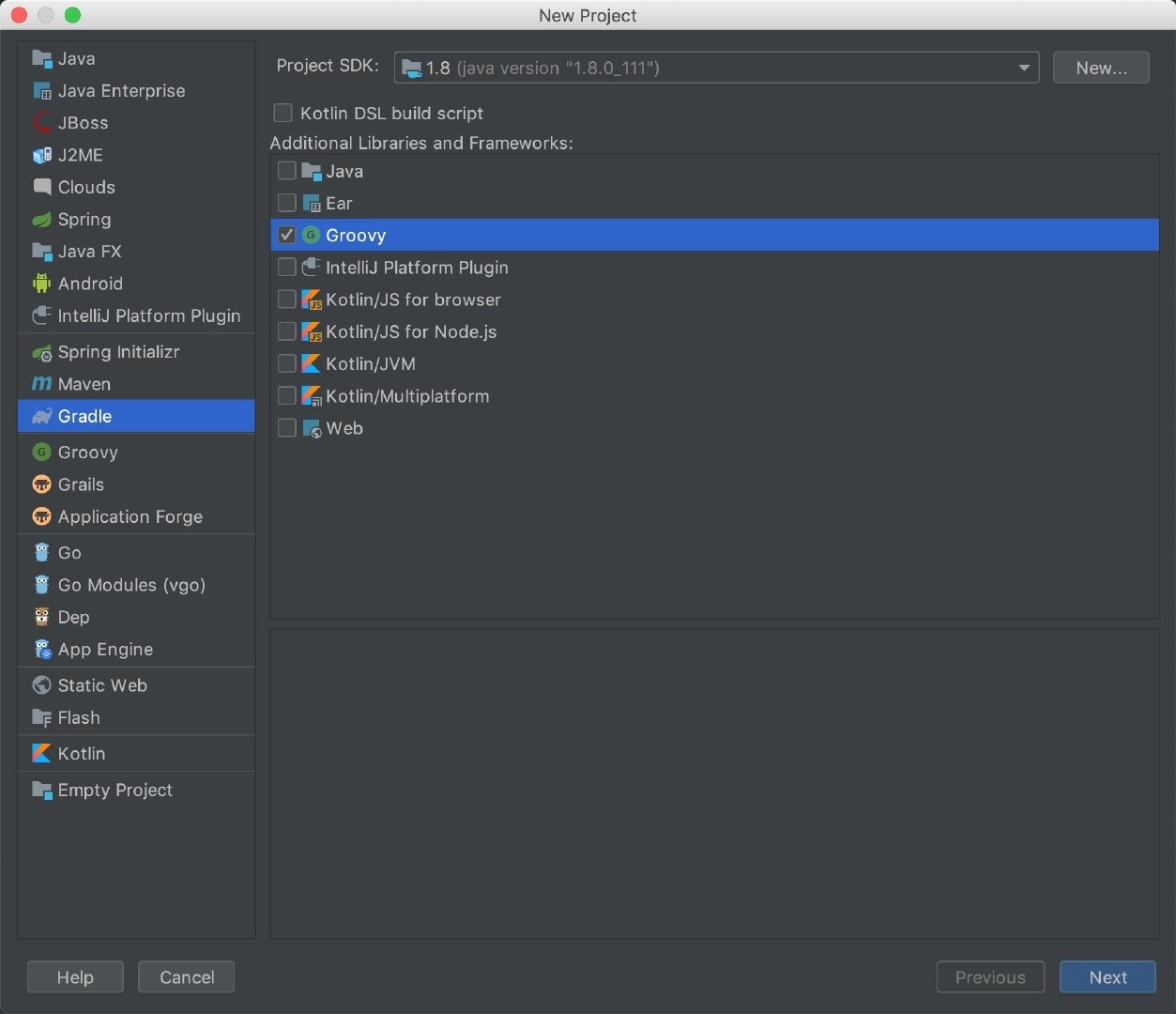Pick the Go Modules (vgo) icon
This screenshot has width=1176, height=1014.
pos(41,585)
